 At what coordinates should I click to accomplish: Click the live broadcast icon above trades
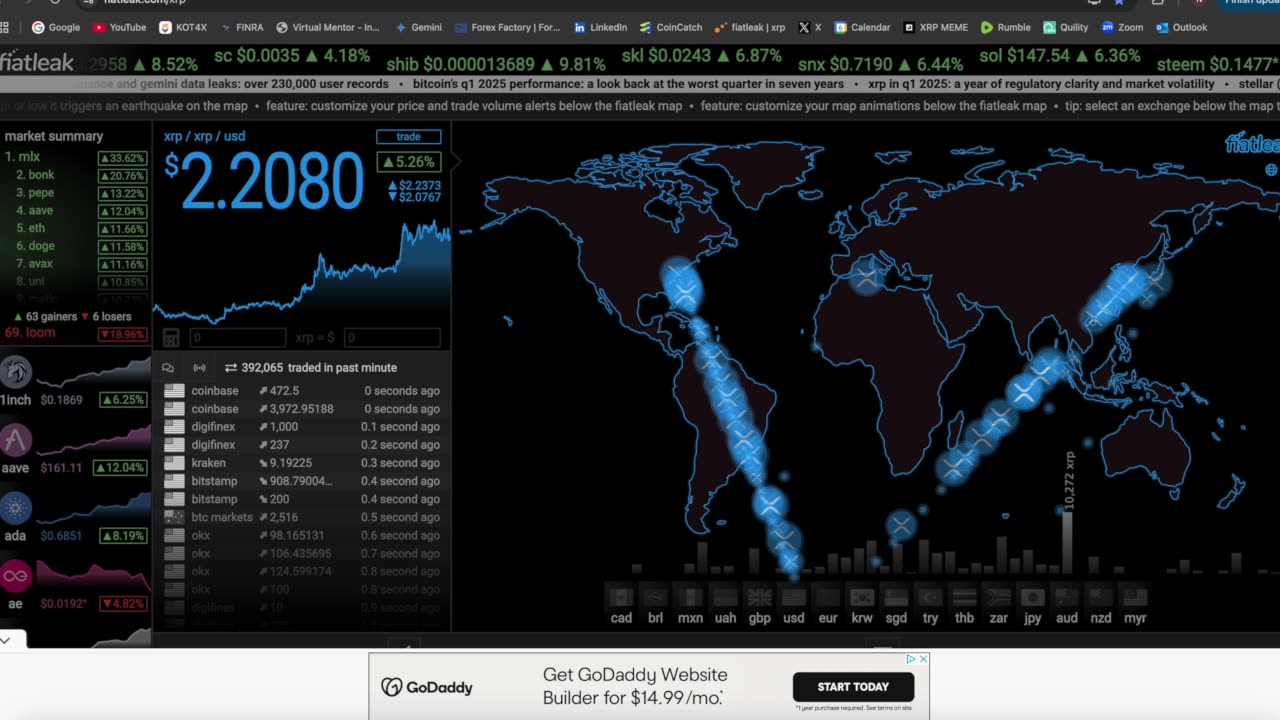199,368
